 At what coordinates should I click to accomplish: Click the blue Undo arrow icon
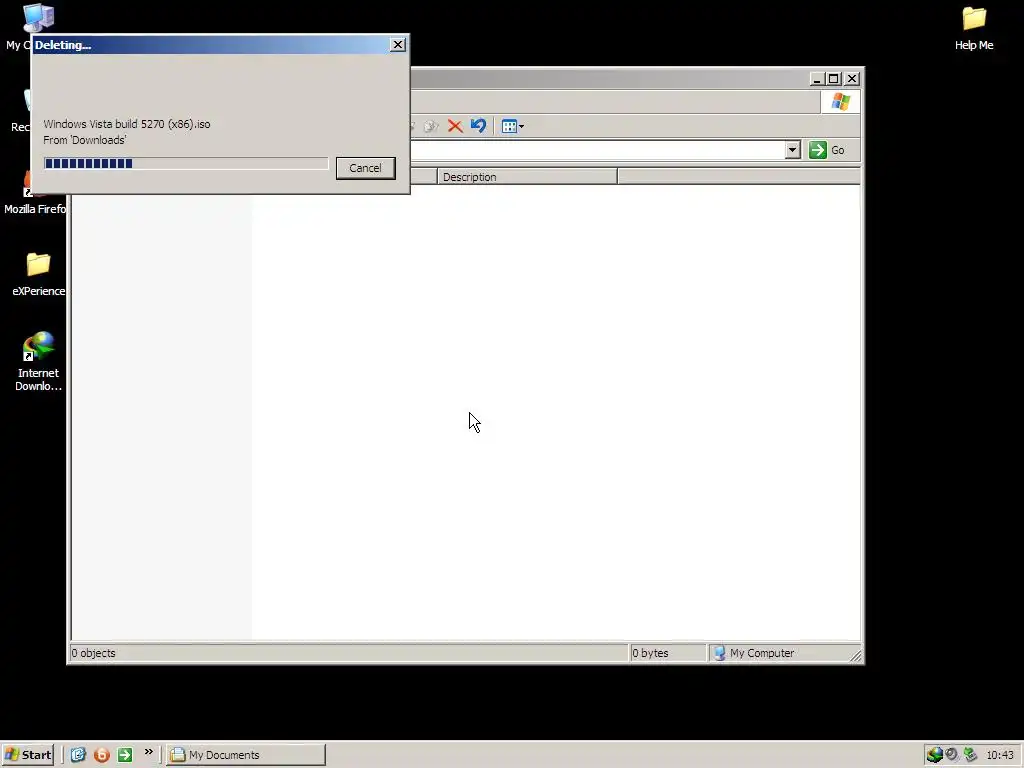[478, 125]
